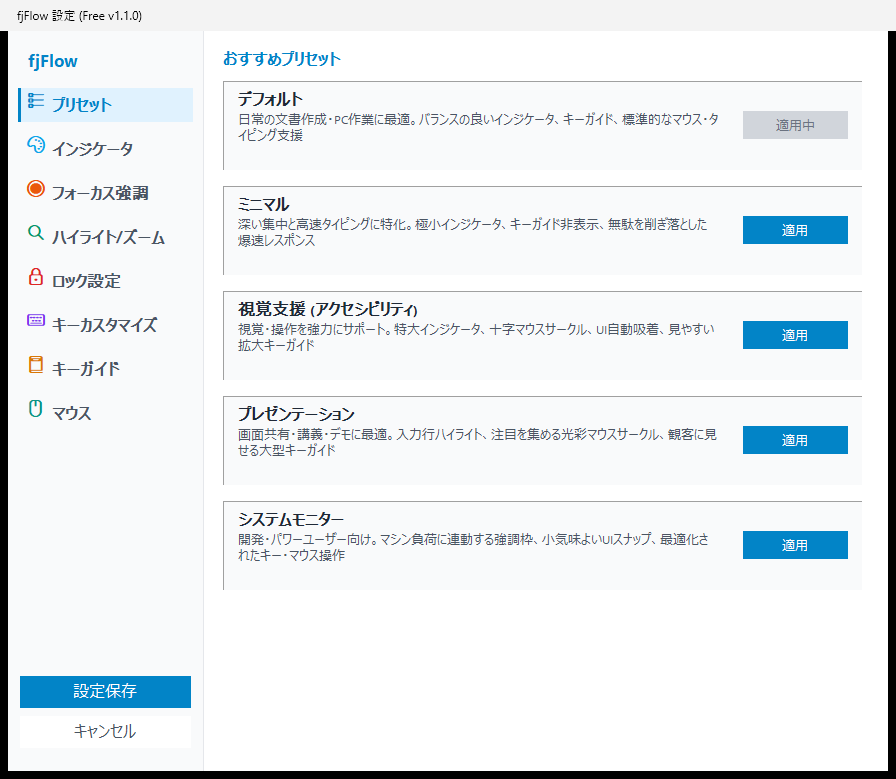Viewport: 896px width, 779px height.
Task: Click the インジケータ palette icon
Action: coord(35,145)
